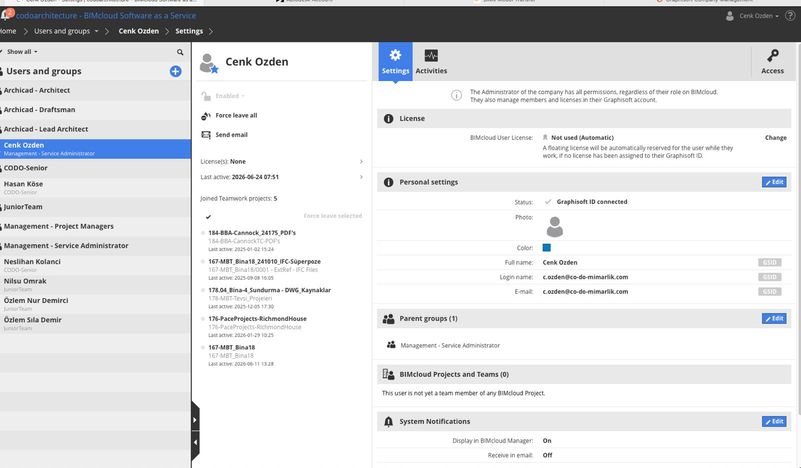Click the info icon next to License

(388, 119)
